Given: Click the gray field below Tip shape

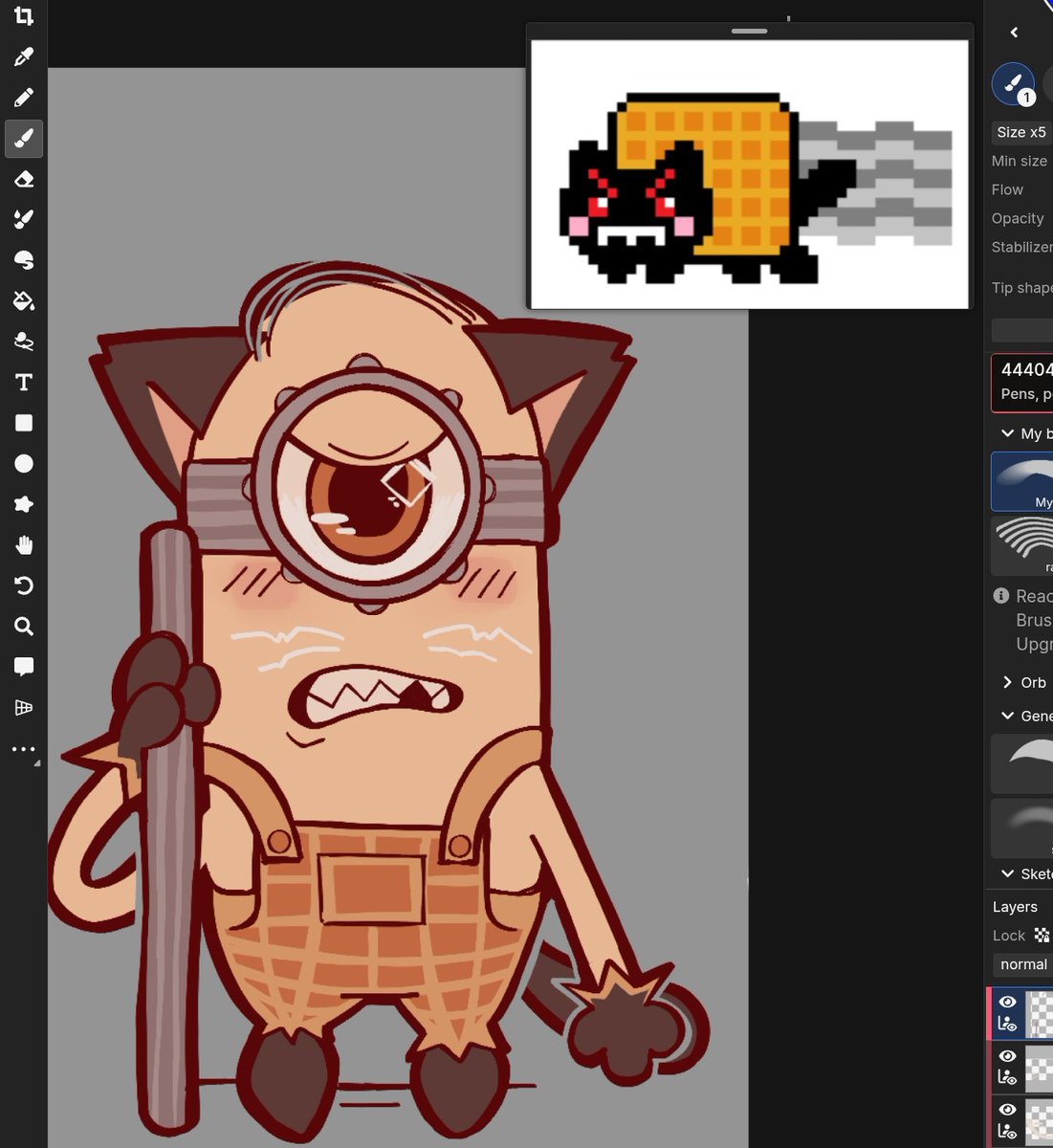Looking at the screenshot, I should point(1022,330).
